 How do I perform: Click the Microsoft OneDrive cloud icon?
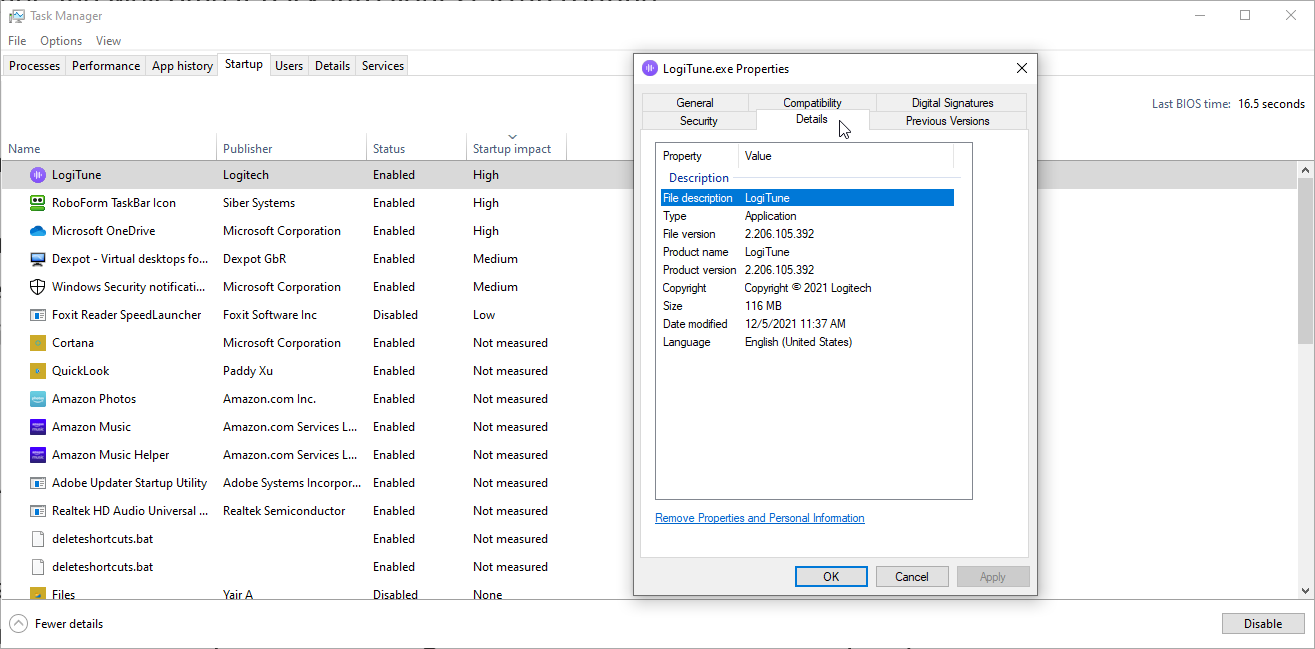38,231
